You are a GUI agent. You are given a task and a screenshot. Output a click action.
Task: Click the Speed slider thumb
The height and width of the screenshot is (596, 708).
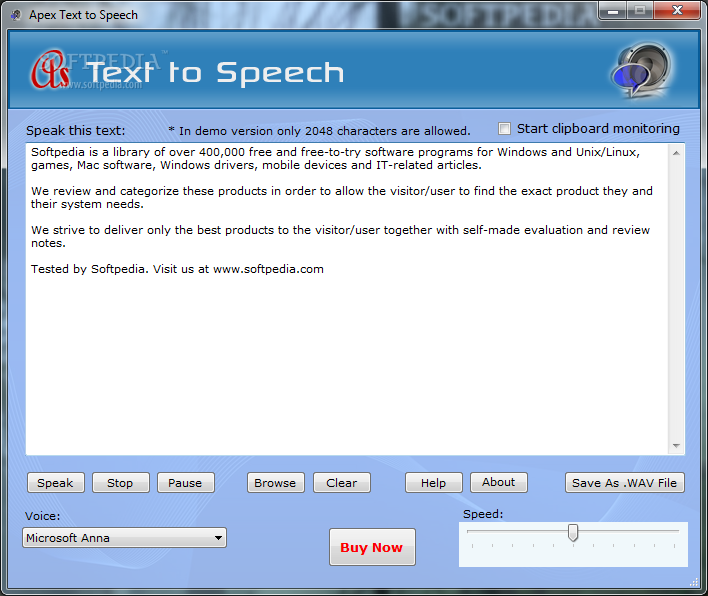point(573,532)
